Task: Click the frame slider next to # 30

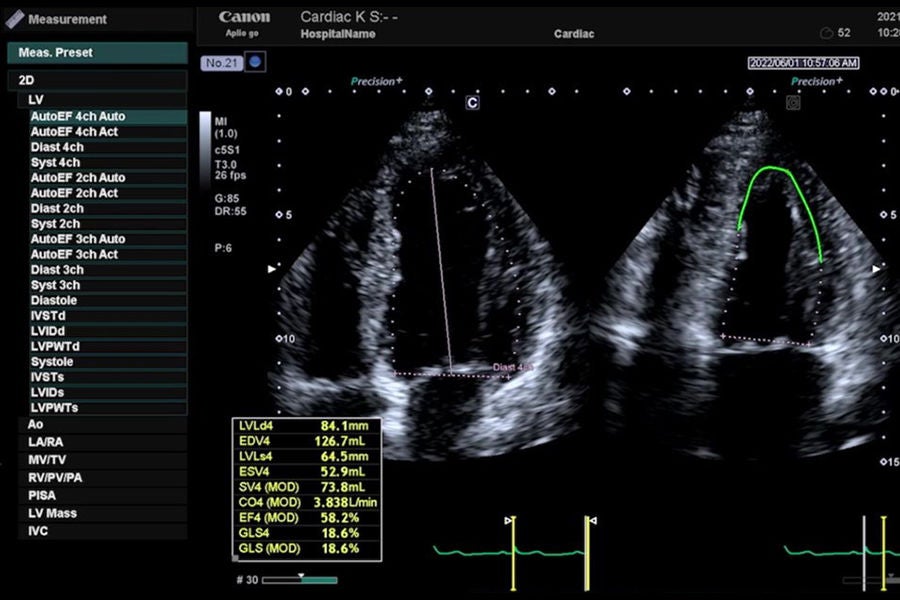Action: pyautogui.click(x=300, y=580)
